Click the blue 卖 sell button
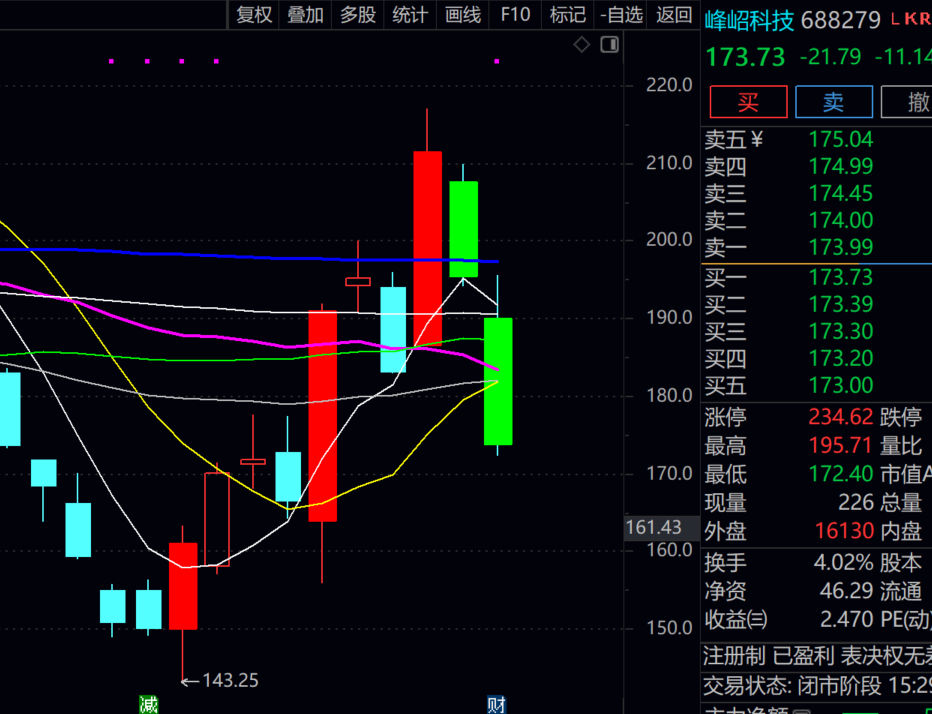932x714 pixels. (833, 102)
